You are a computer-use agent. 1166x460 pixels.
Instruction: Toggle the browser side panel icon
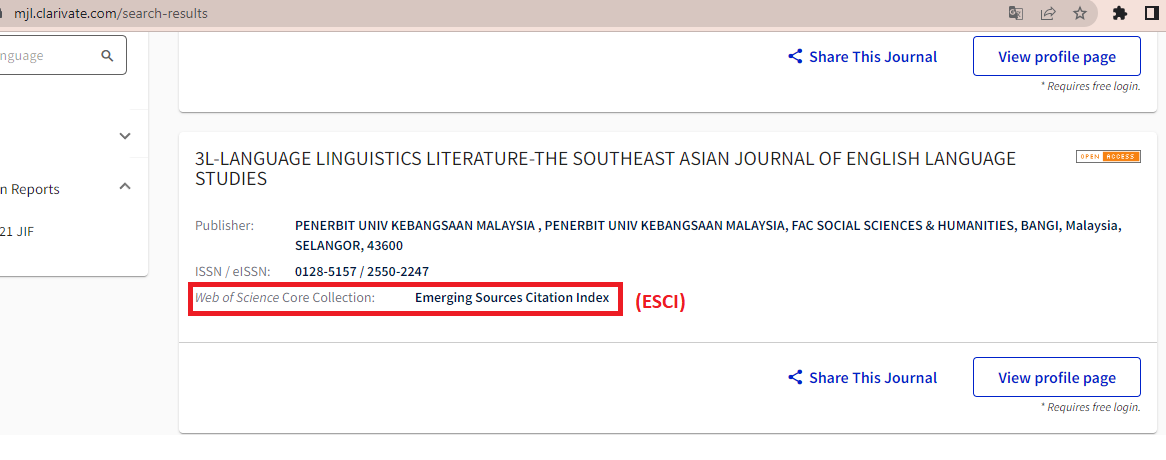click(x=1152, y=13)
